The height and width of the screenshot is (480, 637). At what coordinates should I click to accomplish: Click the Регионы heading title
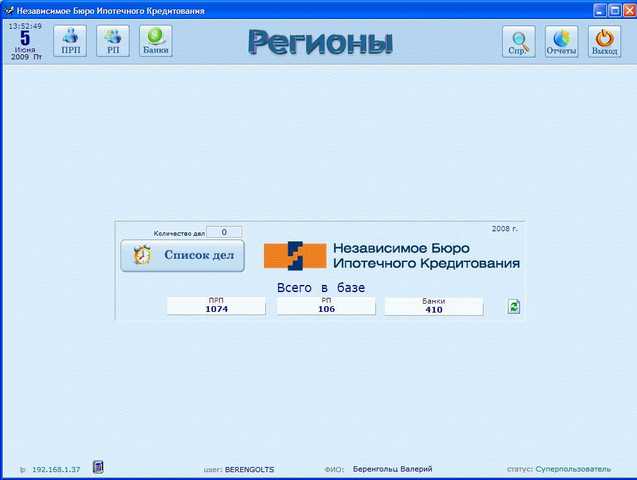click(x=321, y=42)
